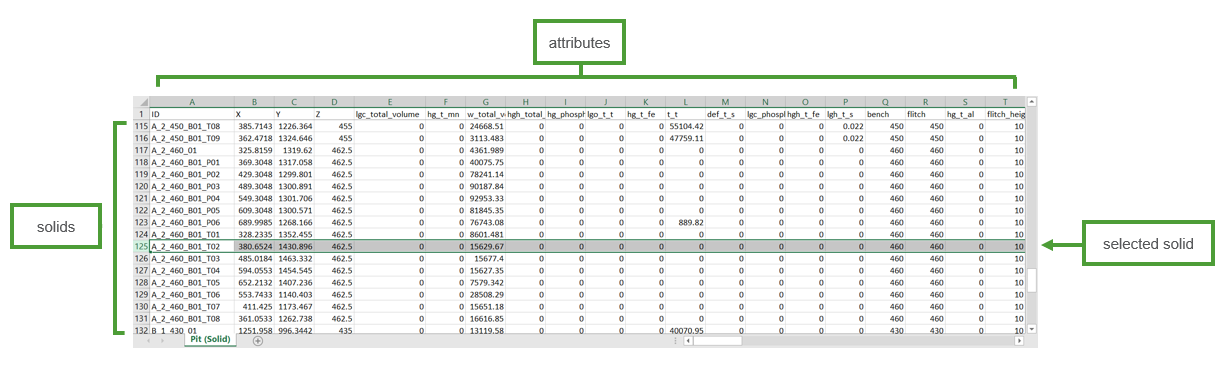Add a new sheet with the plus icon
The image size is (1227, 367).
coord(257,341)
